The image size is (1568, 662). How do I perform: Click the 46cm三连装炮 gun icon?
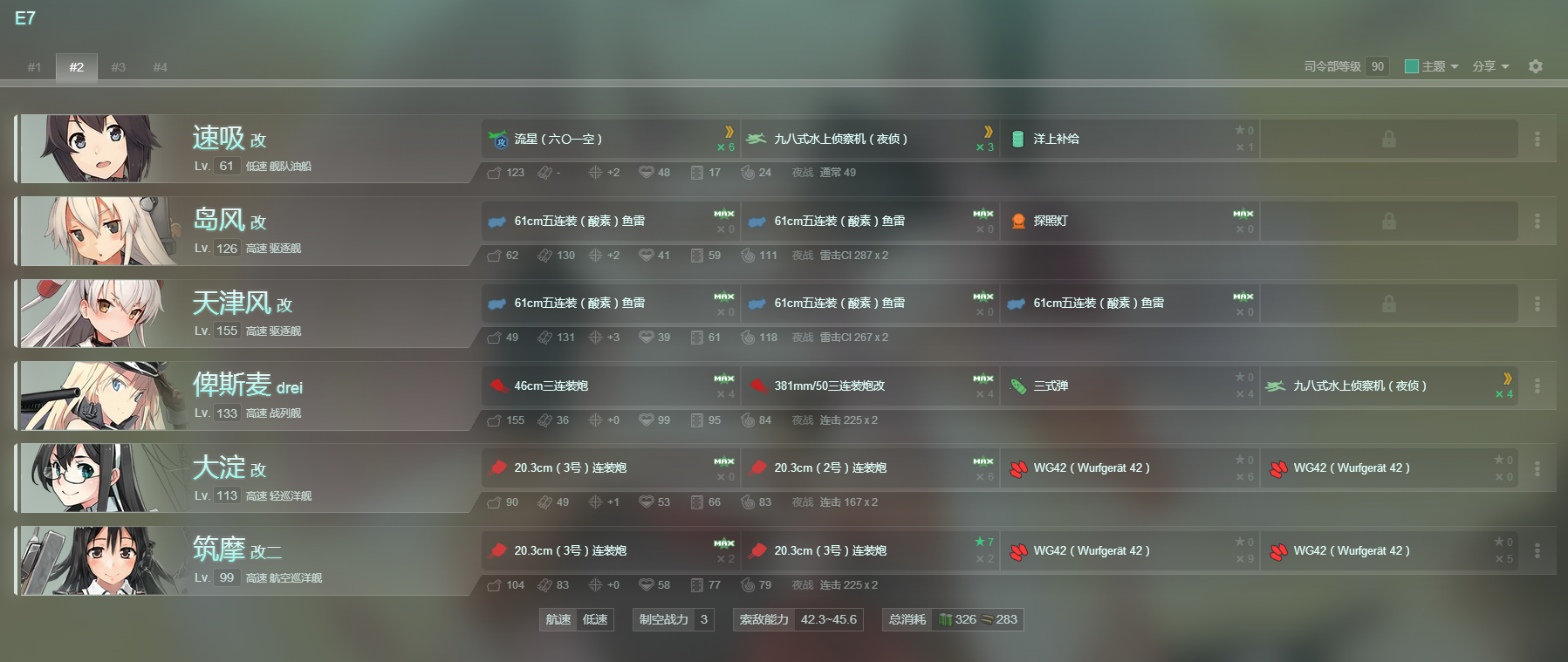[498, 386]
